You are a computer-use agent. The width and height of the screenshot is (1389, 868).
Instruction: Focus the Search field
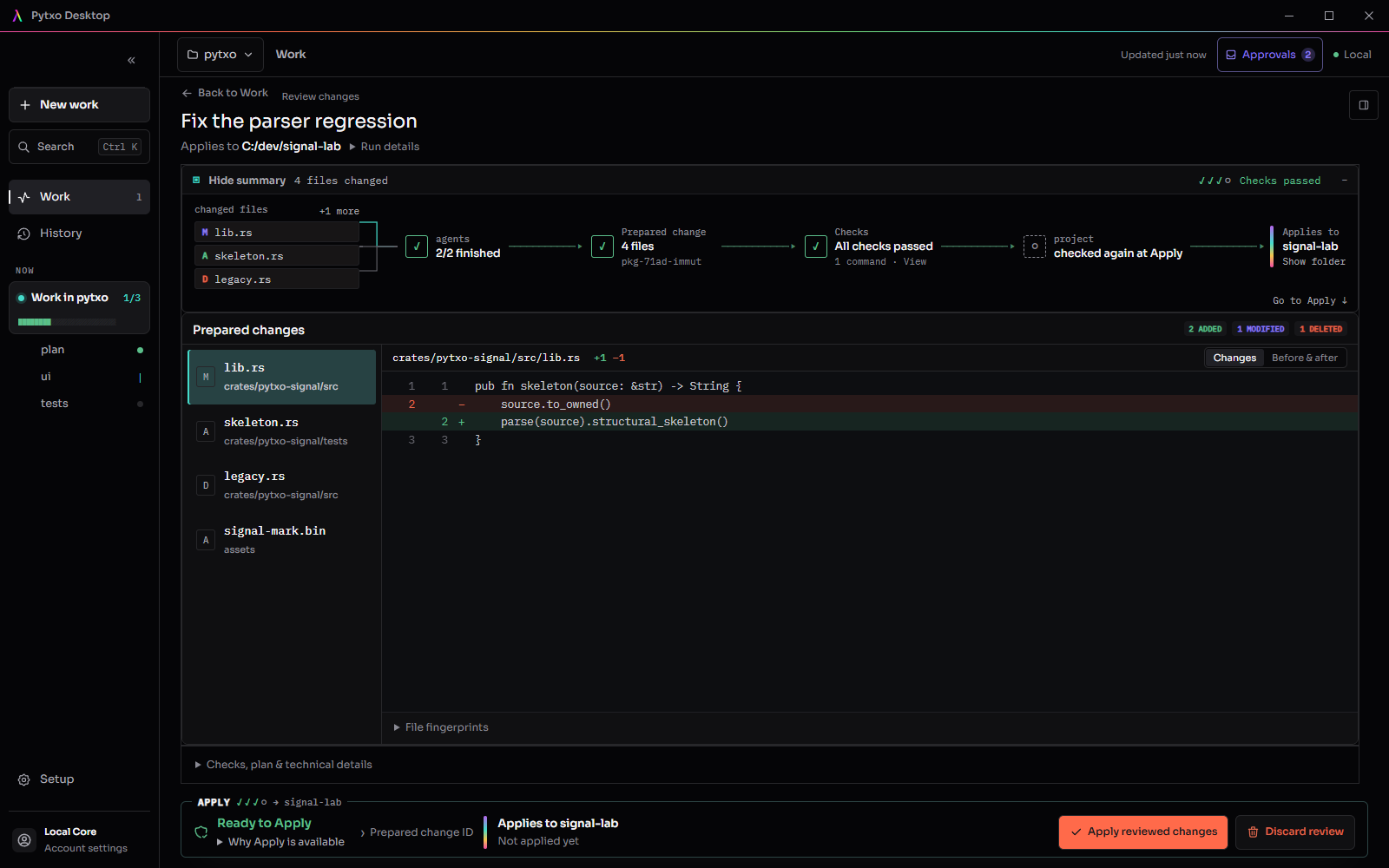pos(79,147)
